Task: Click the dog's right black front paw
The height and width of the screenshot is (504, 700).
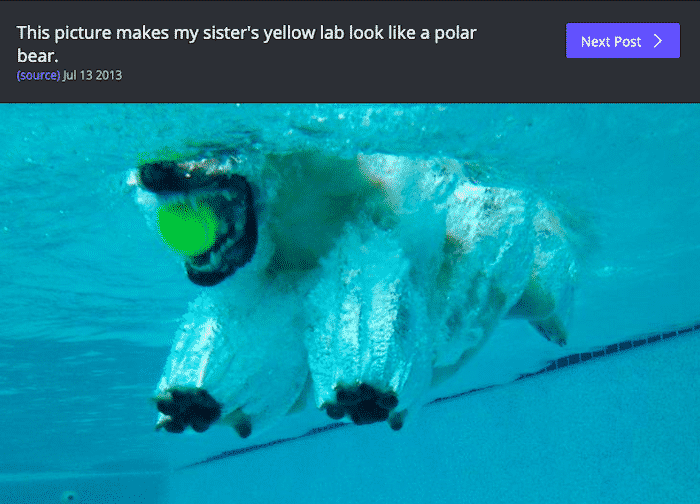Action: click(362, 403)
